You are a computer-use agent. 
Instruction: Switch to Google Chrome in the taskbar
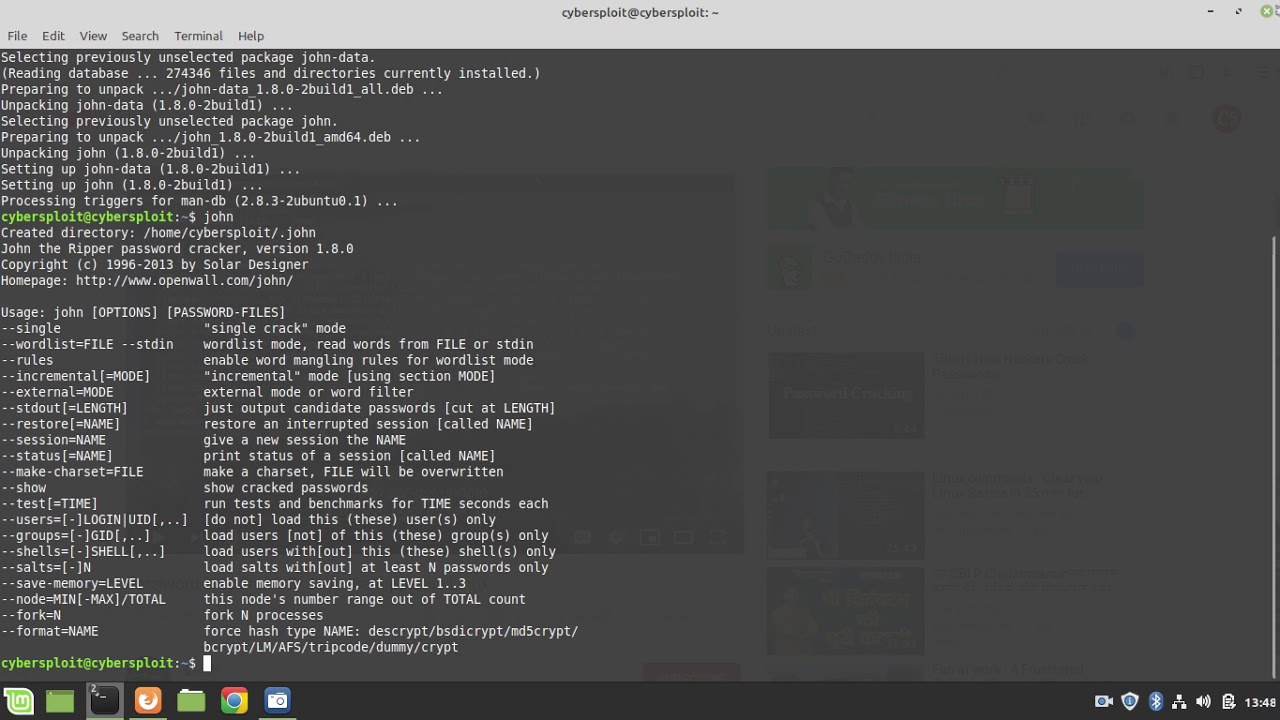pyautogui.click(x=234, y=701)
